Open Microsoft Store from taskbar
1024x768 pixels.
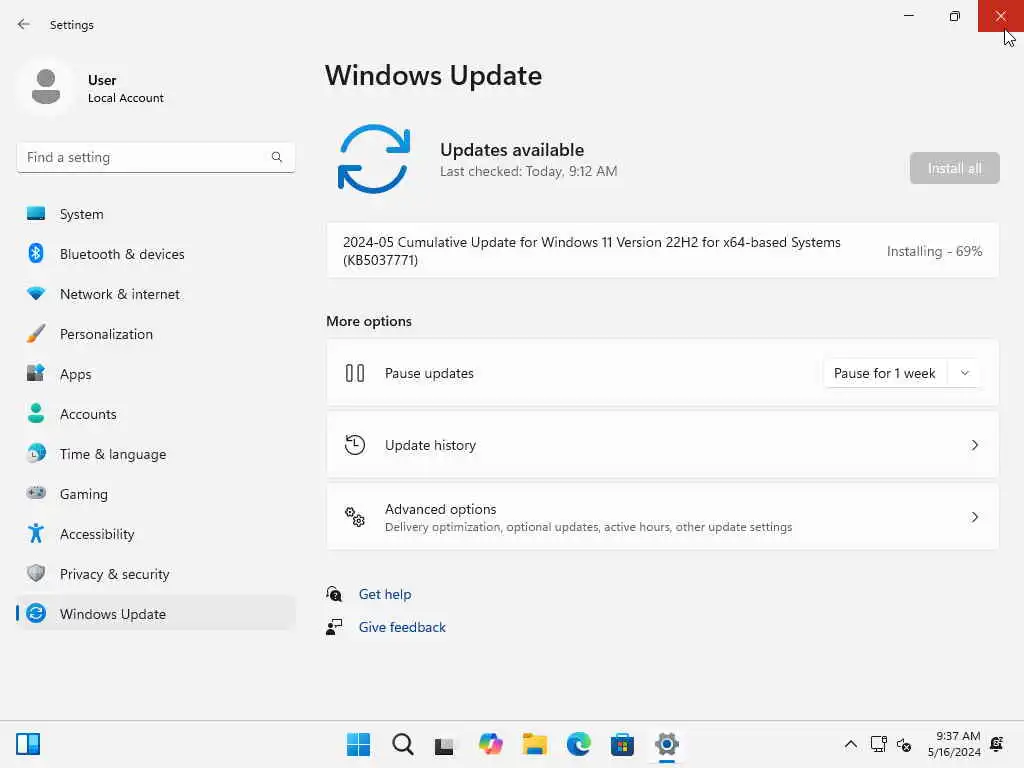coord(622,744)
